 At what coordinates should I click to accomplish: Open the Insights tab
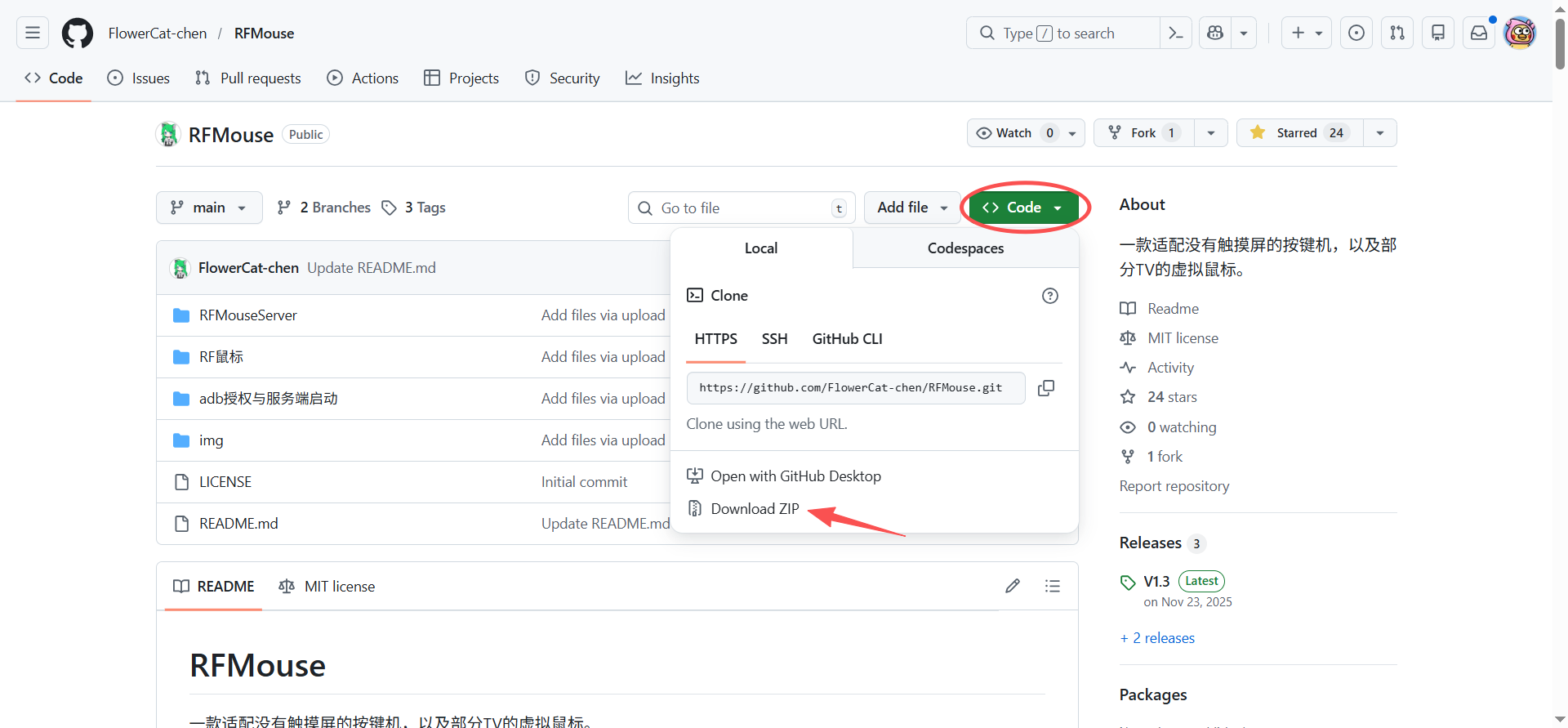click(662, 78)
